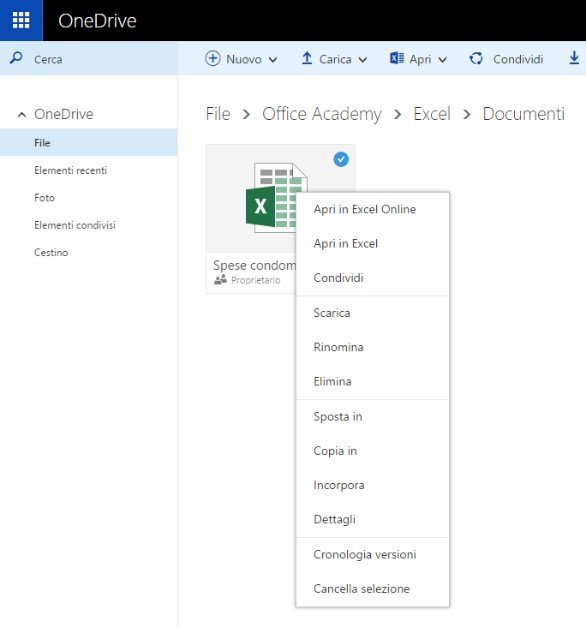
Task: Select Dettagli in the context menu
Action: point(372,519)
